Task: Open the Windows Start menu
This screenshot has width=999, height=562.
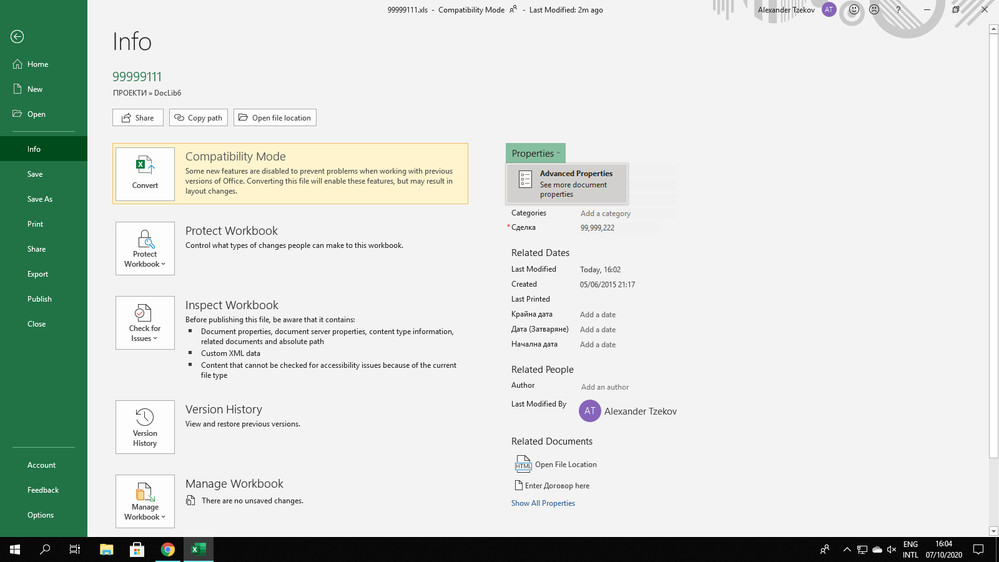Action: (x=15, y=549)
